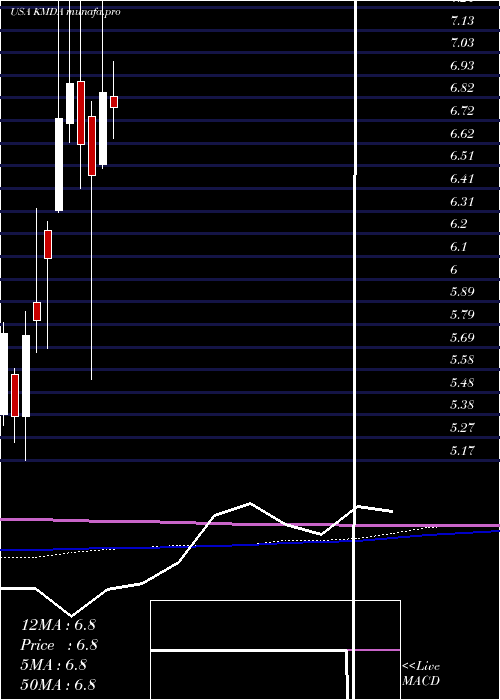
Task: Click the tall white candle spanning 6.31 to 6.72
Action: 59,164
